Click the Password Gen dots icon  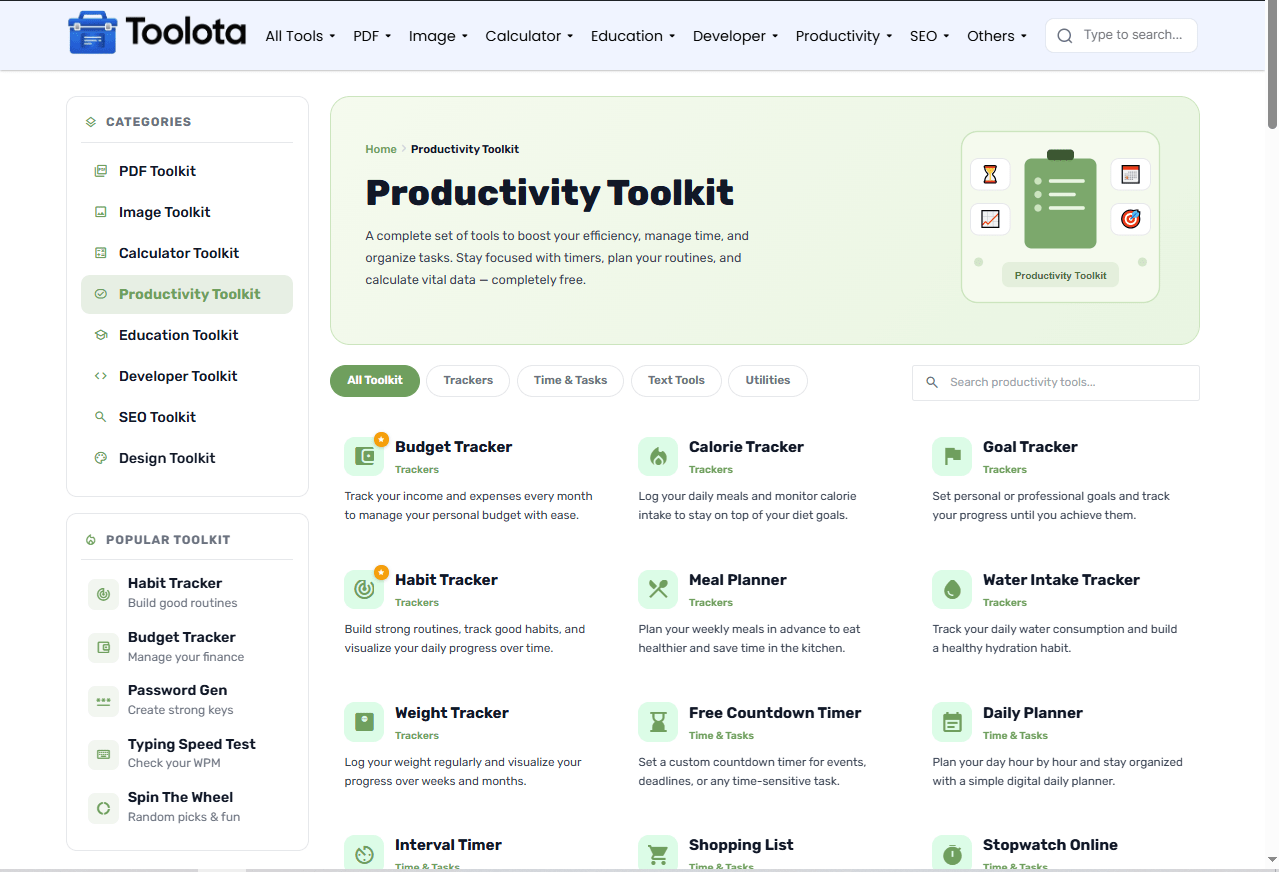pyautogui.click(x=103, y=701)
